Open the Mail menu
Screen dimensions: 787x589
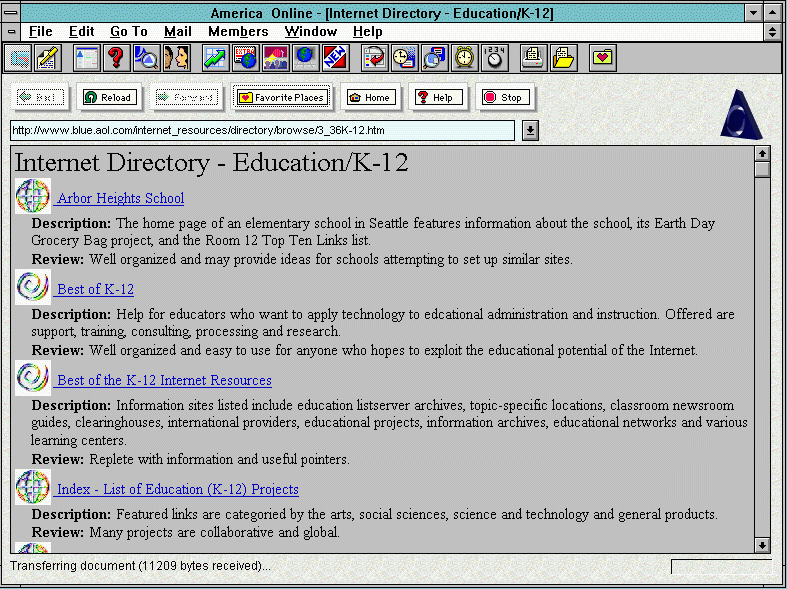pyautogui.click(x=178, y=32)
